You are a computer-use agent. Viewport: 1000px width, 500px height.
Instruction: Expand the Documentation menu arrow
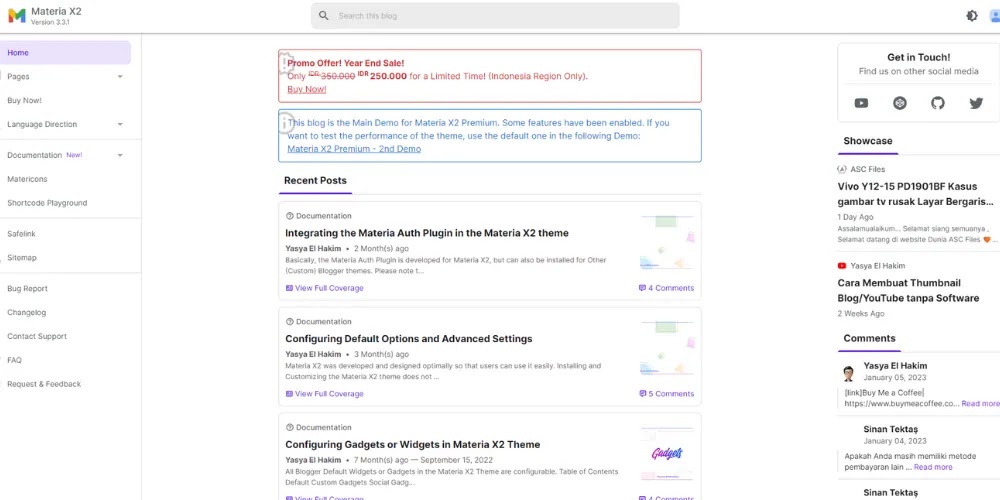tap(120, 156)
